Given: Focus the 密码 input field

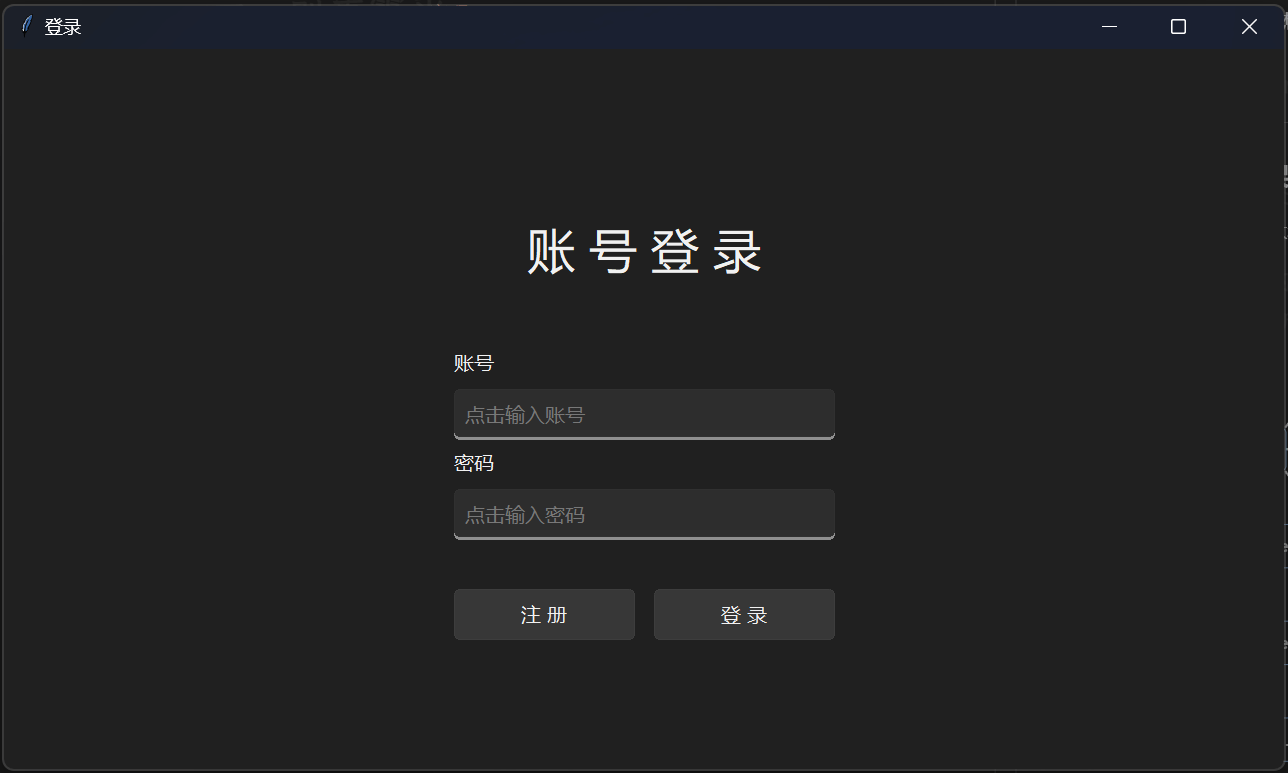Looking at the screenshot, I should pos(644,514).
